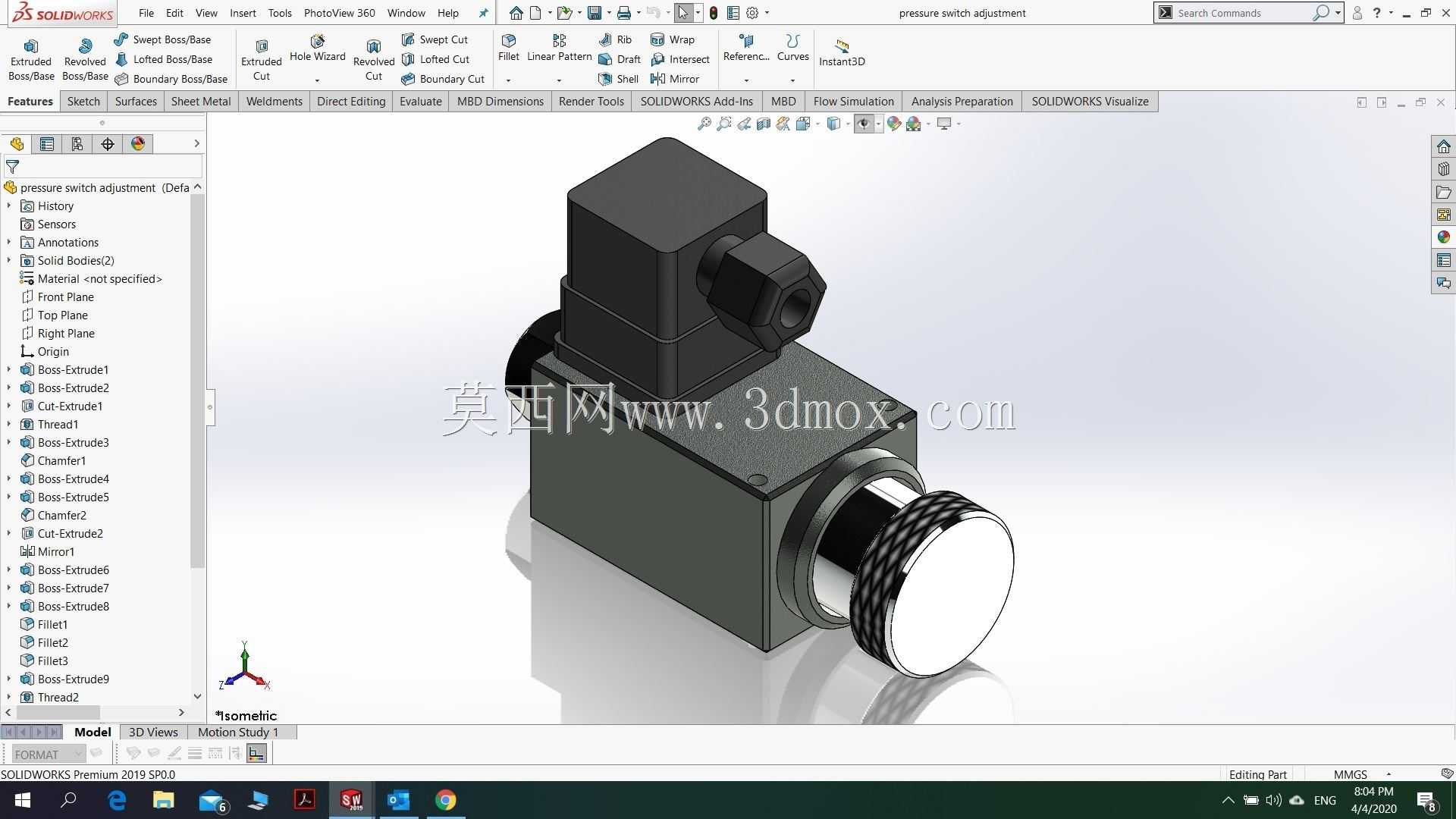The image size is (1456, 819).
Task: Switch to the Flow Simulation tab
Action: point(854,102)
